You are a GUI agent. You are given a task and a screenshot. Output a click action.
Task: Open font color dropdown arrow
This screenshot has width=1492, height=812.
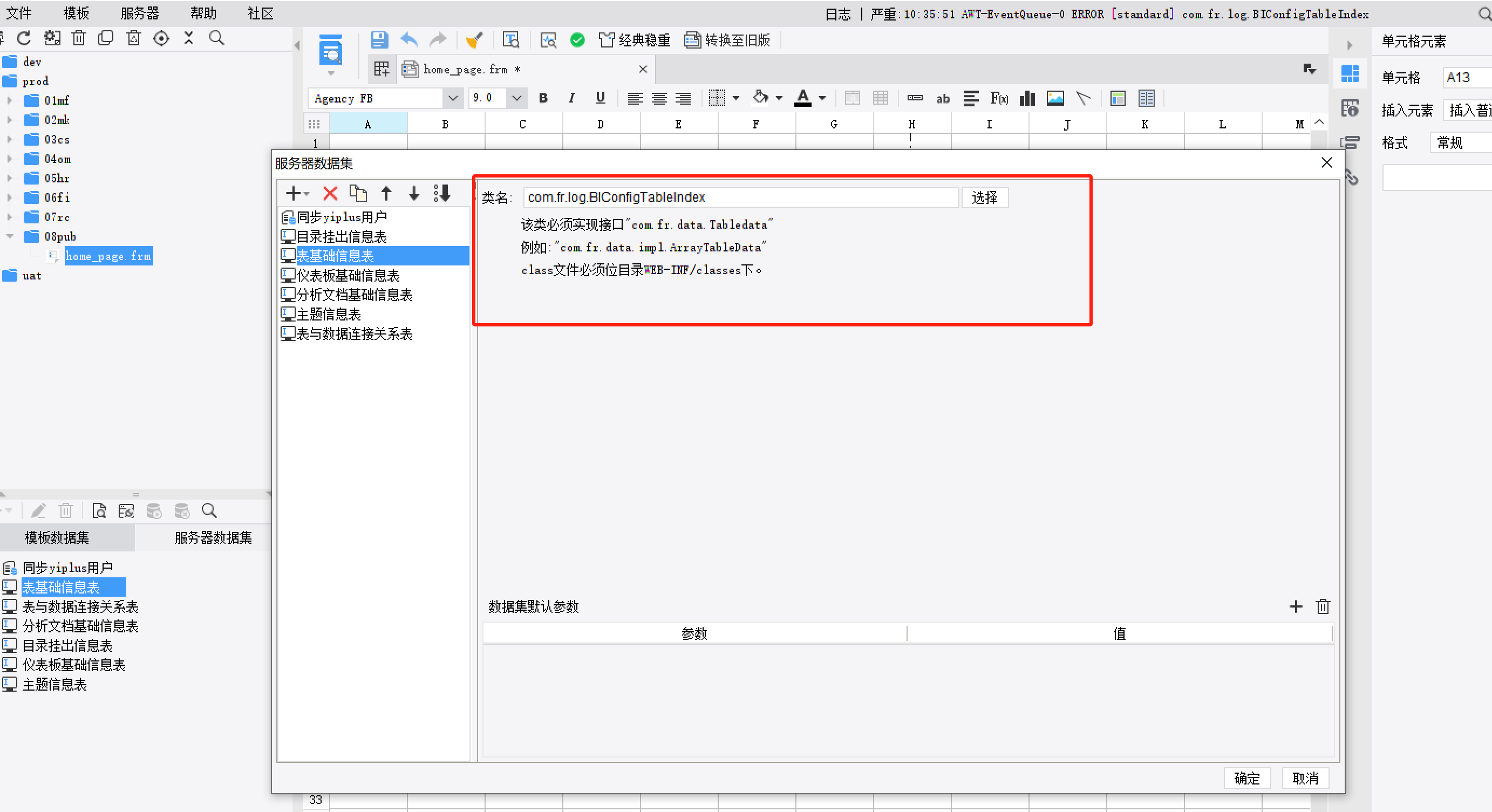tap(822, 98)
